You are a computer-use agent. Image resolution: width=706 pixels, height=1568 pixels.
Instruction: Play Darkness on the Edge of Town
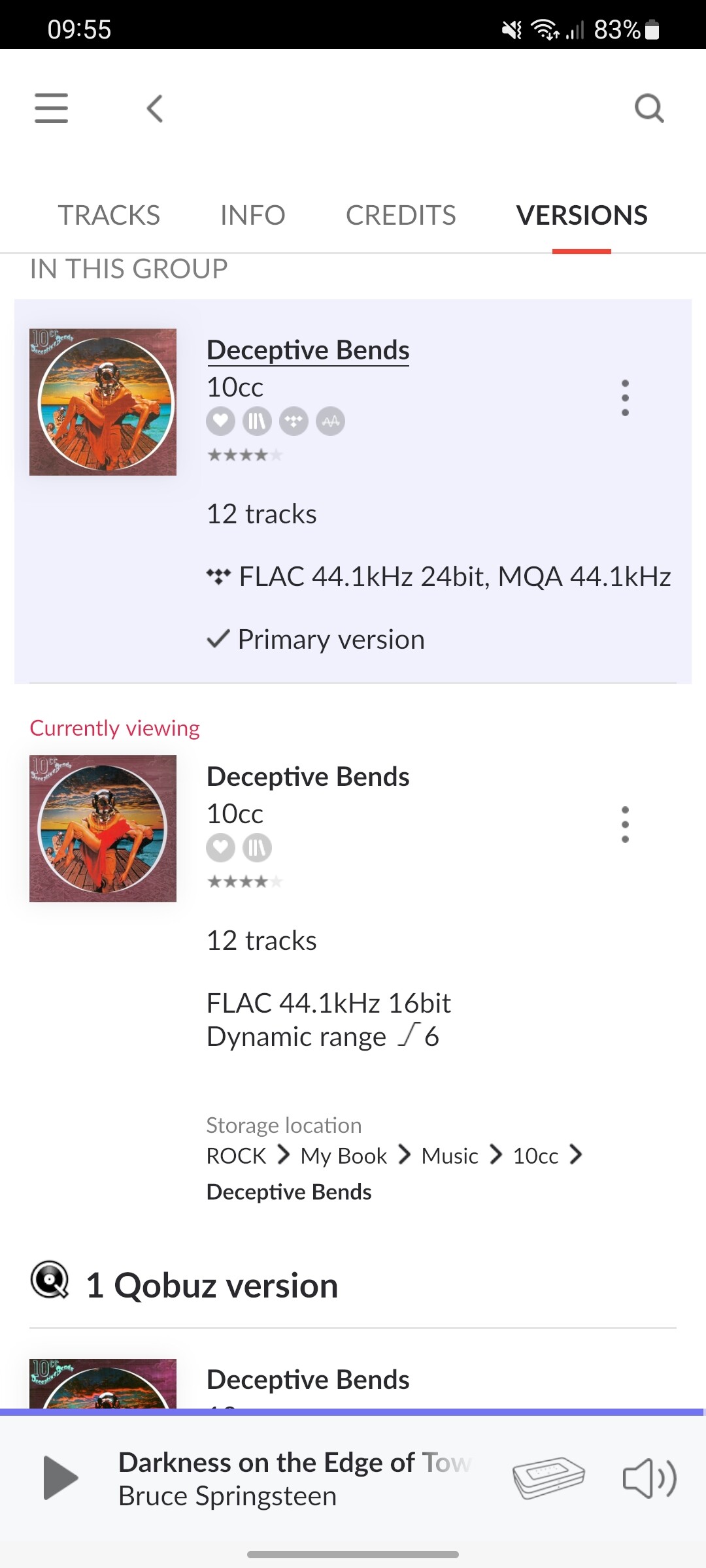[x=60, y=1478]
